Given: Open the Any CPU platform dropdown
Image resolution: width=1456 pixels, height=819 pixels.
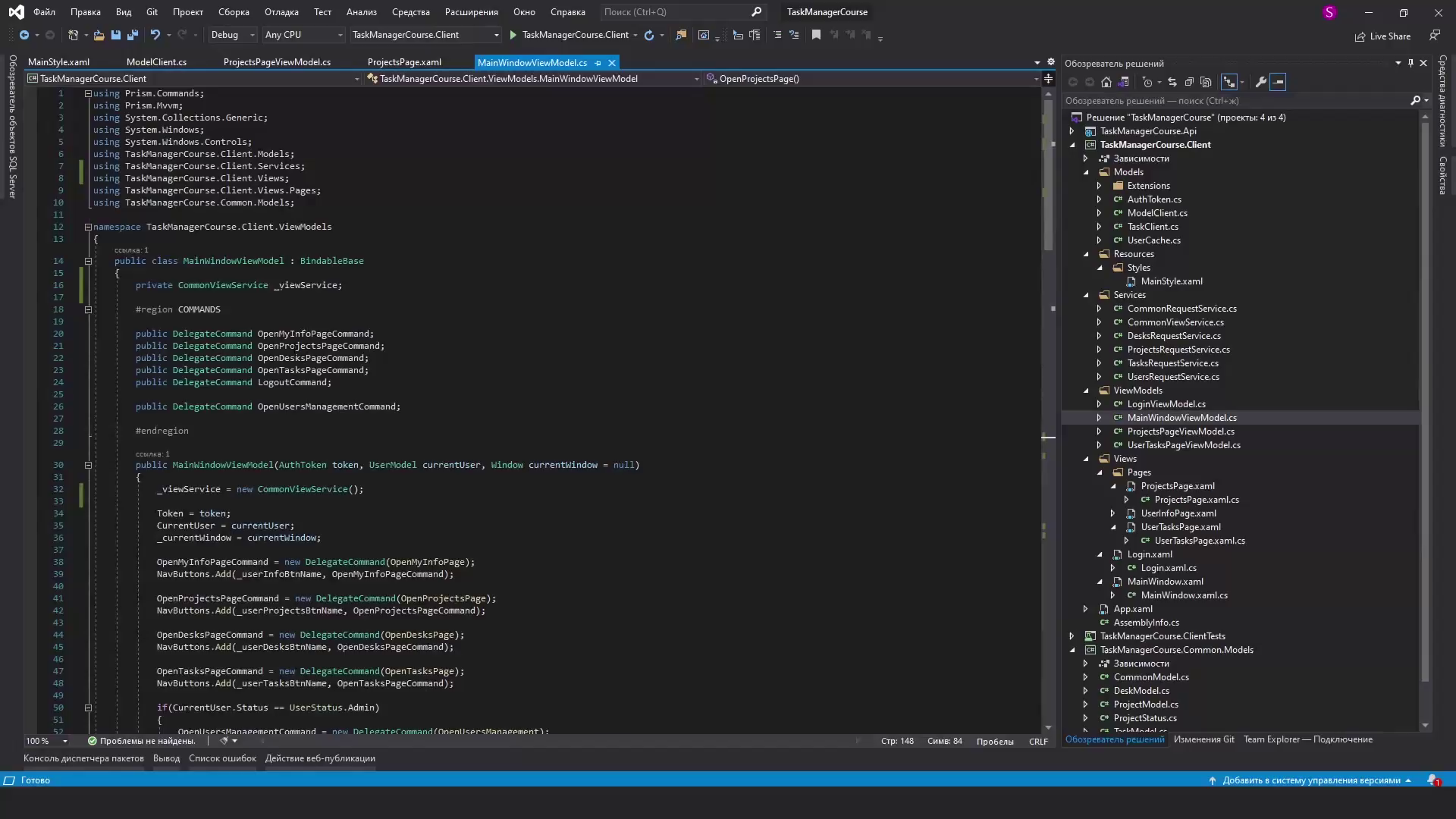Looking at the screenshot, I should pos(303,35).
